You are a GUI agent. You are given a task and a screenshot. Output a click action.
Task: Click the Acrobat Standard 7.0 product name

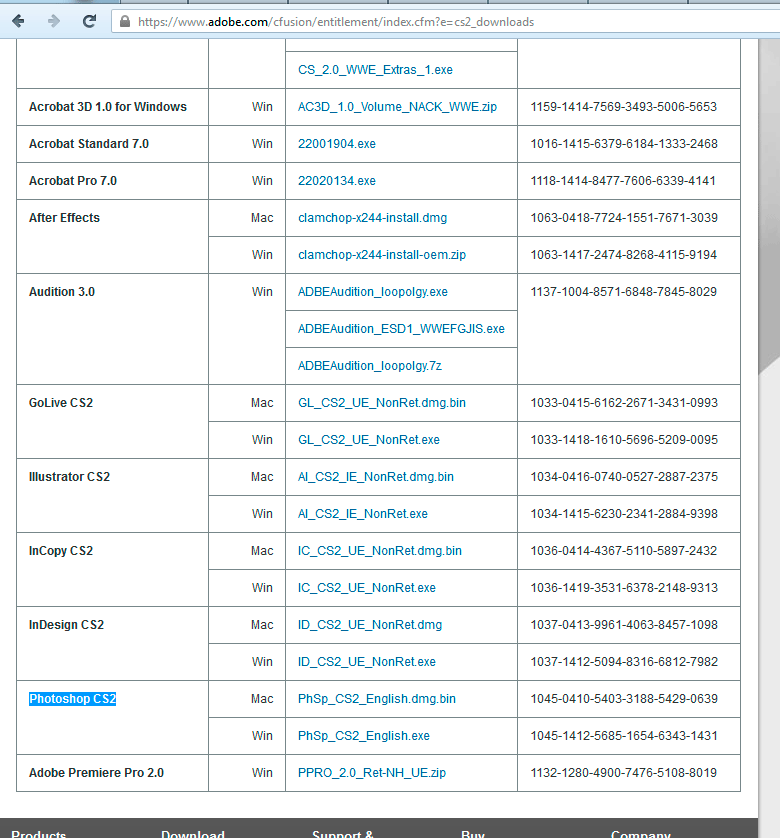pyautogui.click(x=89, y=144)
